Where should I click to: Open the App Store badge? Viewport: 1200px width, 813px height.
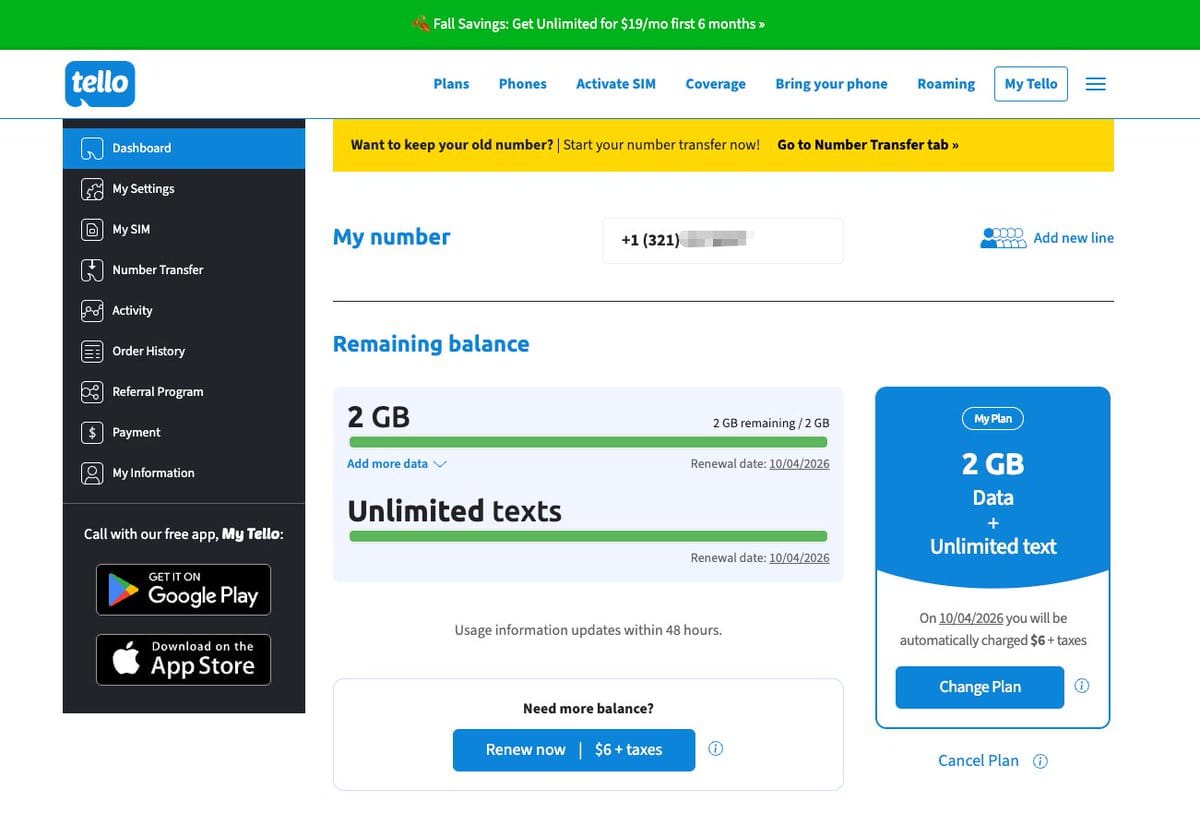pyautogui.click(x=183, y=660)
